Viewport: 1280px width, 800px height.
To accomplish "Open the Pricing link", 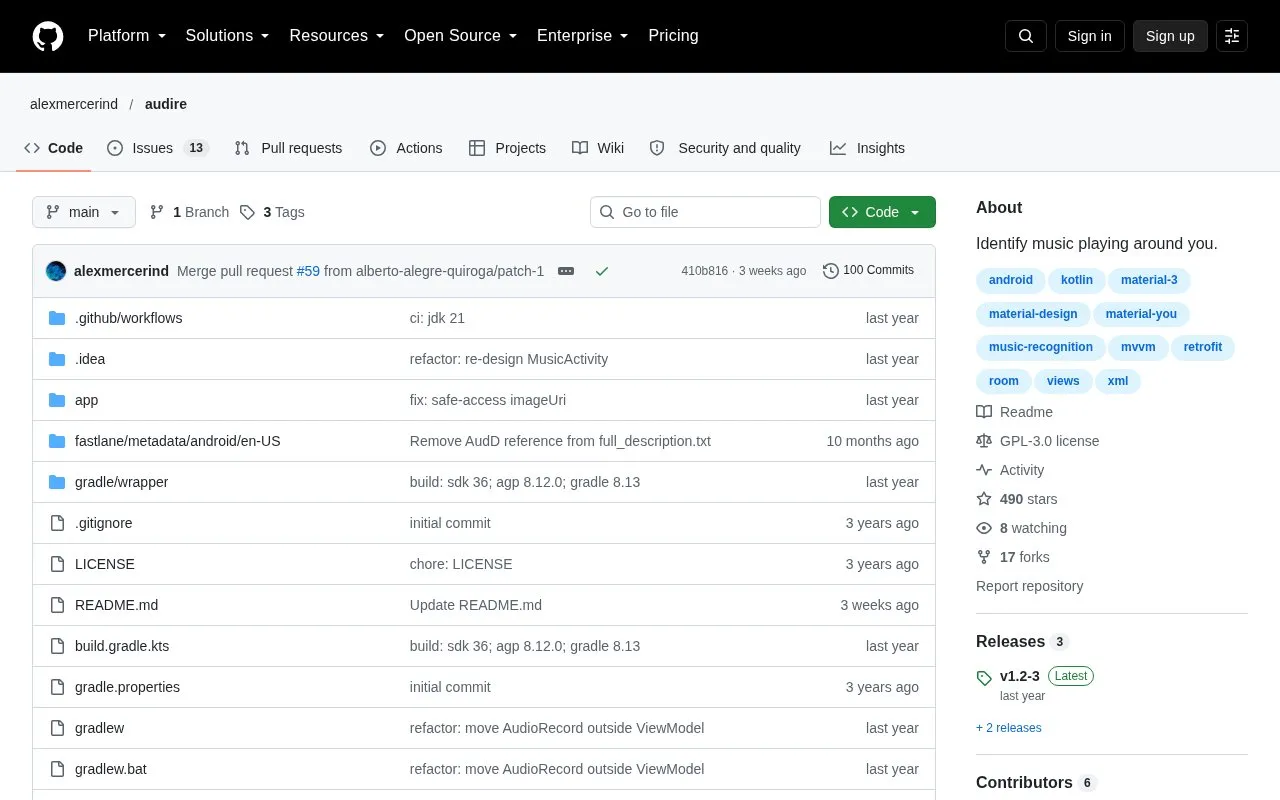I will click(x=673, y=36).
